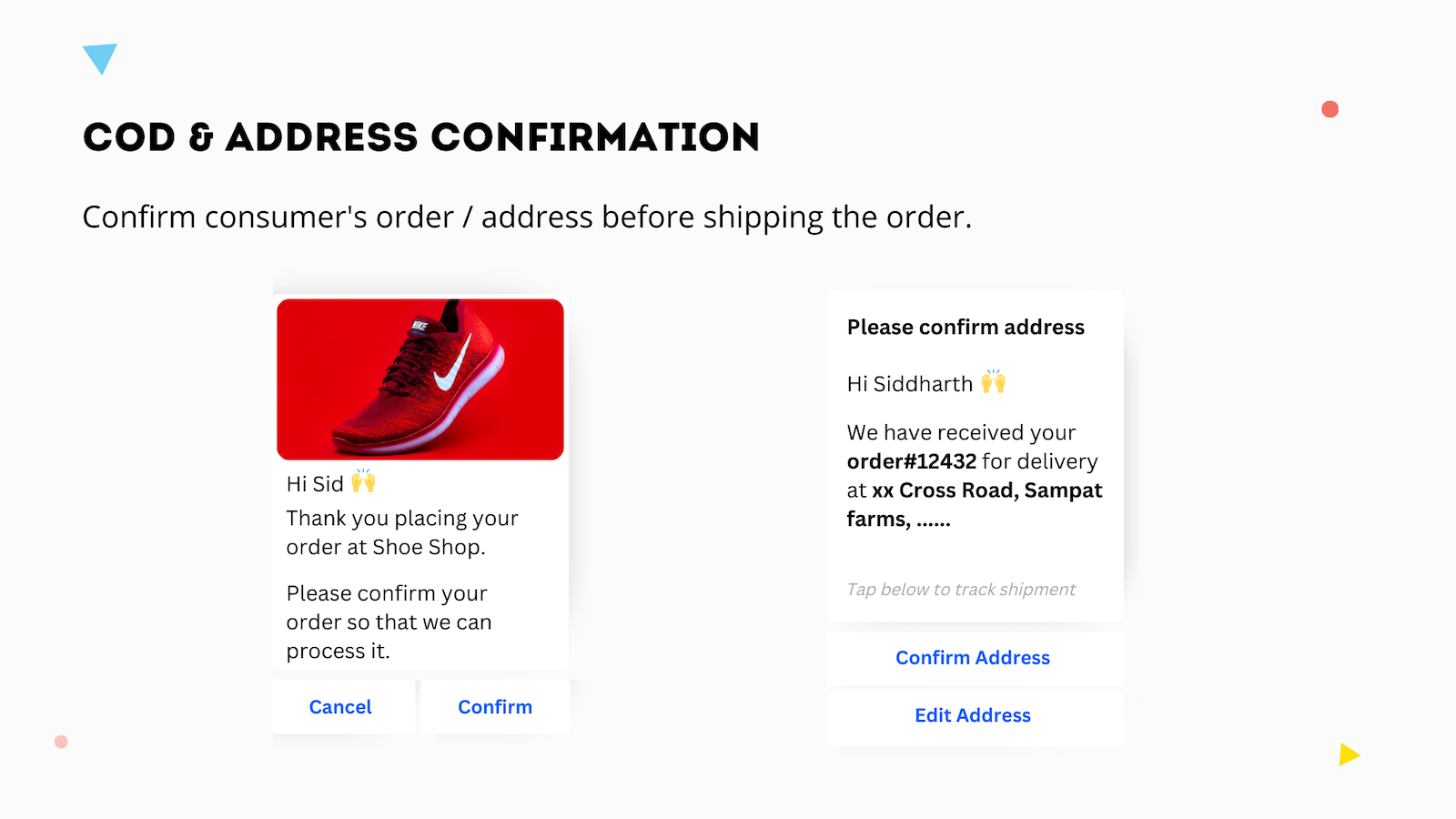This screenshot has height=819, width=1456.
Task: Click the Thank you placing your order text
Action: point(402,532)
